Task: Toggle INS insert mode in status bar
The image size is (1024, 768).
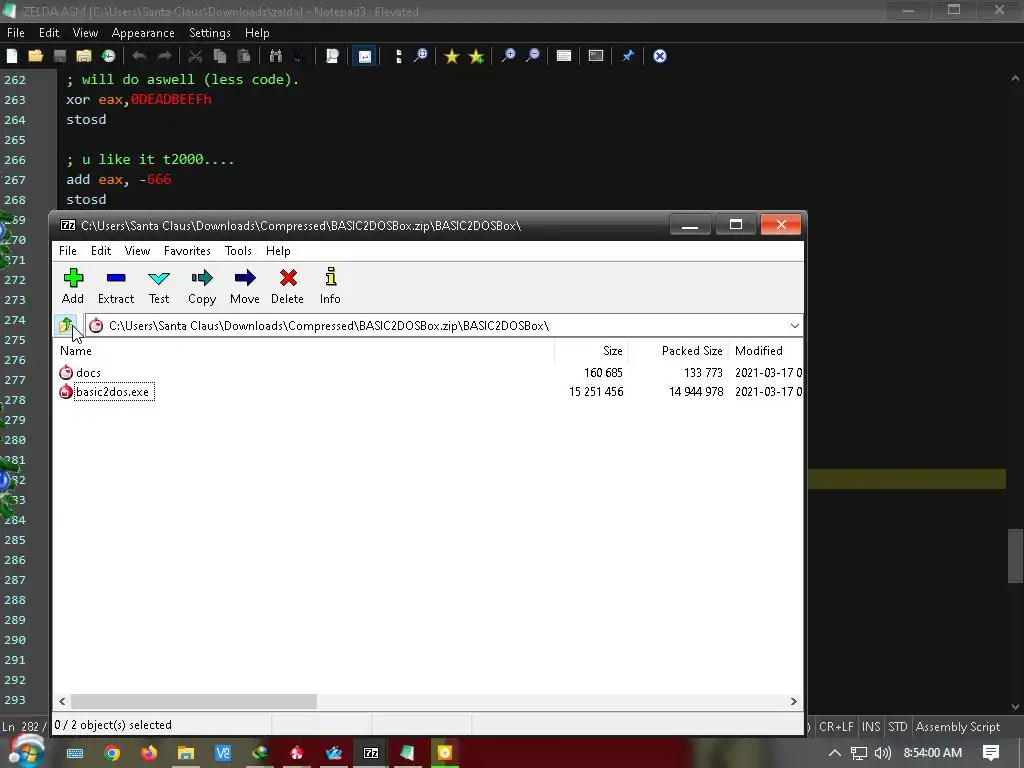Action: [x=871, y=727]
